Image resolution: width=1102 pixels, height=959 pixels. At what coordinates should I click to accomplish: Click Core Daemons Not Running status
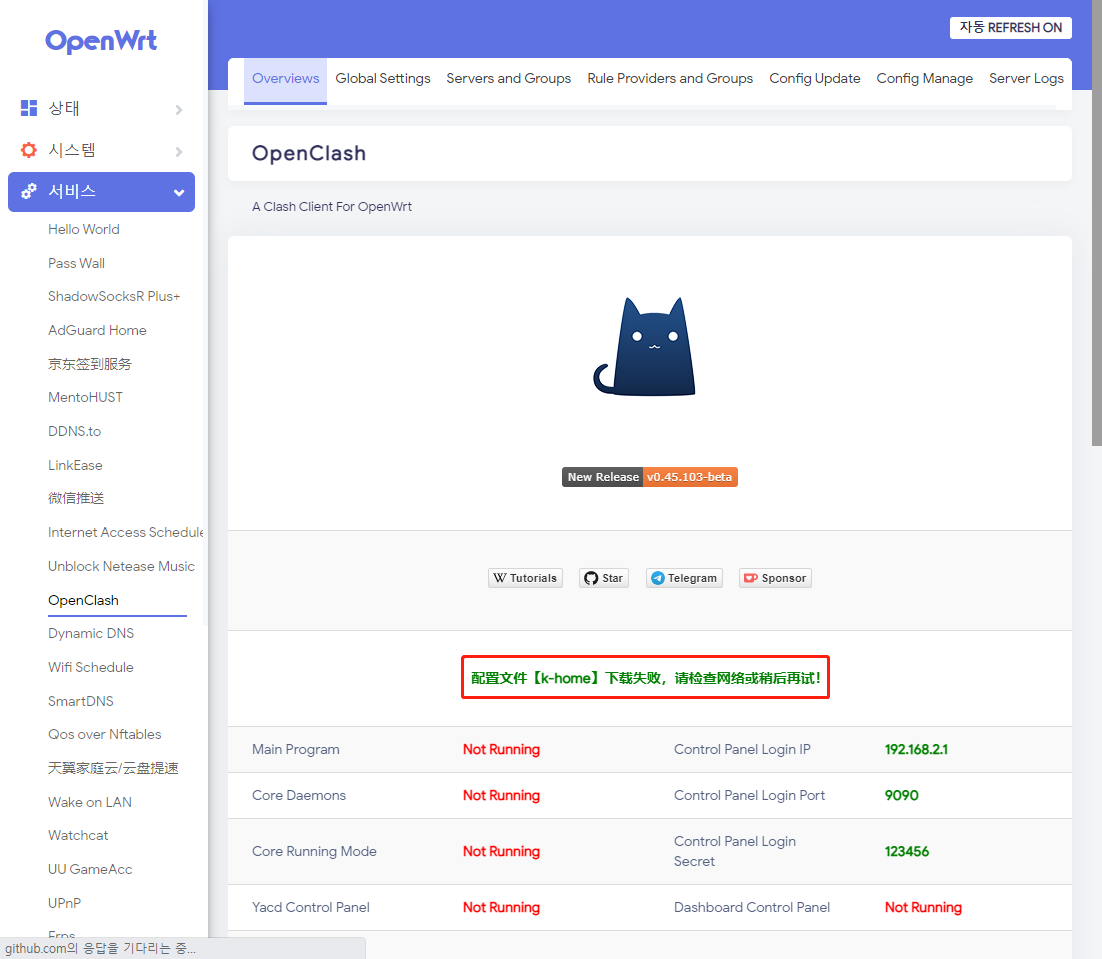(x=501, y=795)
